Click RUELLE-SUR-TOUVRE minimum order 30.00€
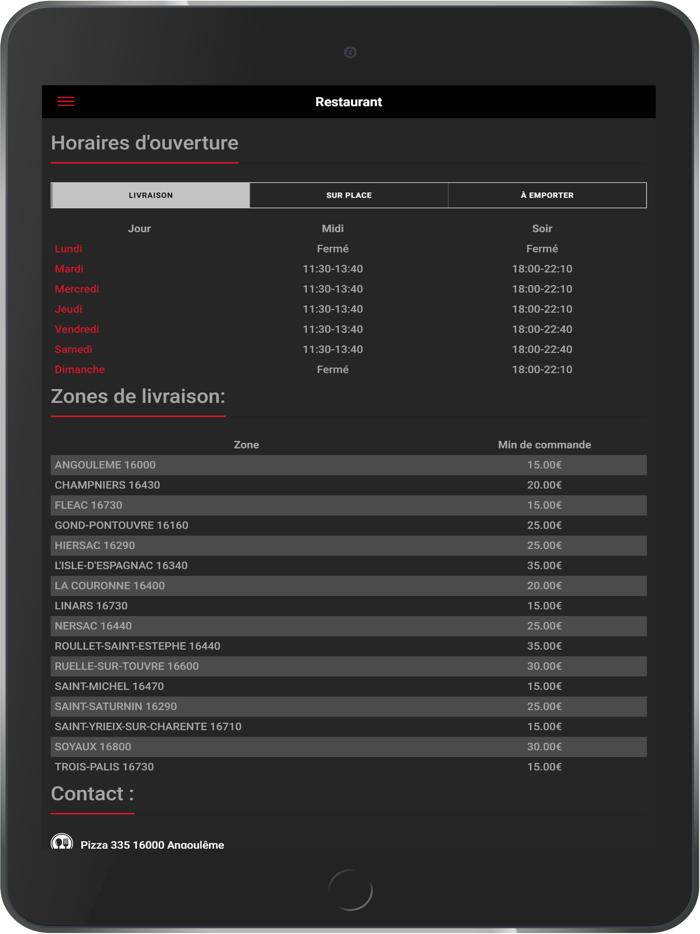Image resolution: width=700 pixels, height=934 pixels. tap(545, 666)
